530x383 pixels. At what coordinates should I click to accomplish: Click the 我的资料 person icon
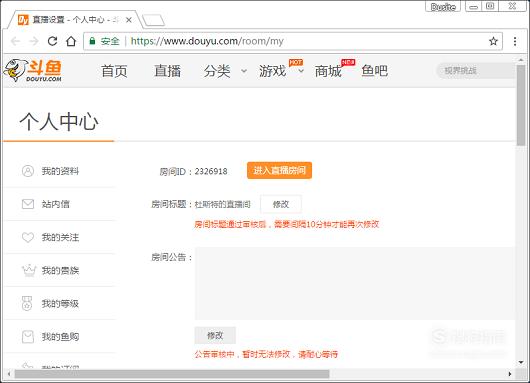point(28,171)
